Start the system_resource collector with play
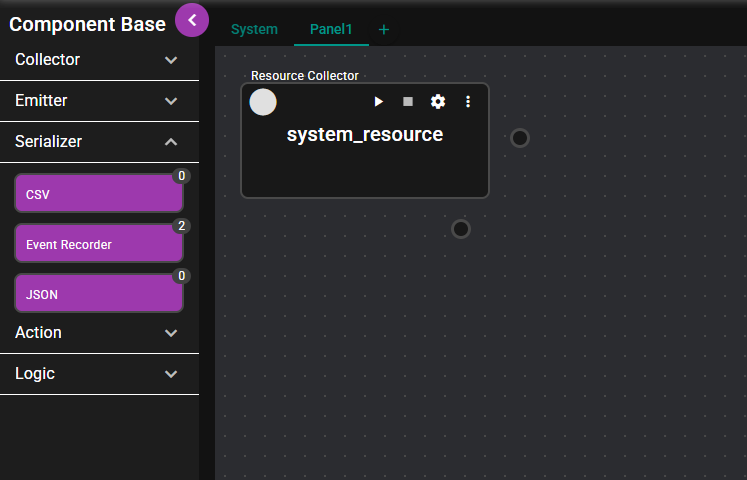Viewport: 747px width, 480px height. tap(378, 102)
